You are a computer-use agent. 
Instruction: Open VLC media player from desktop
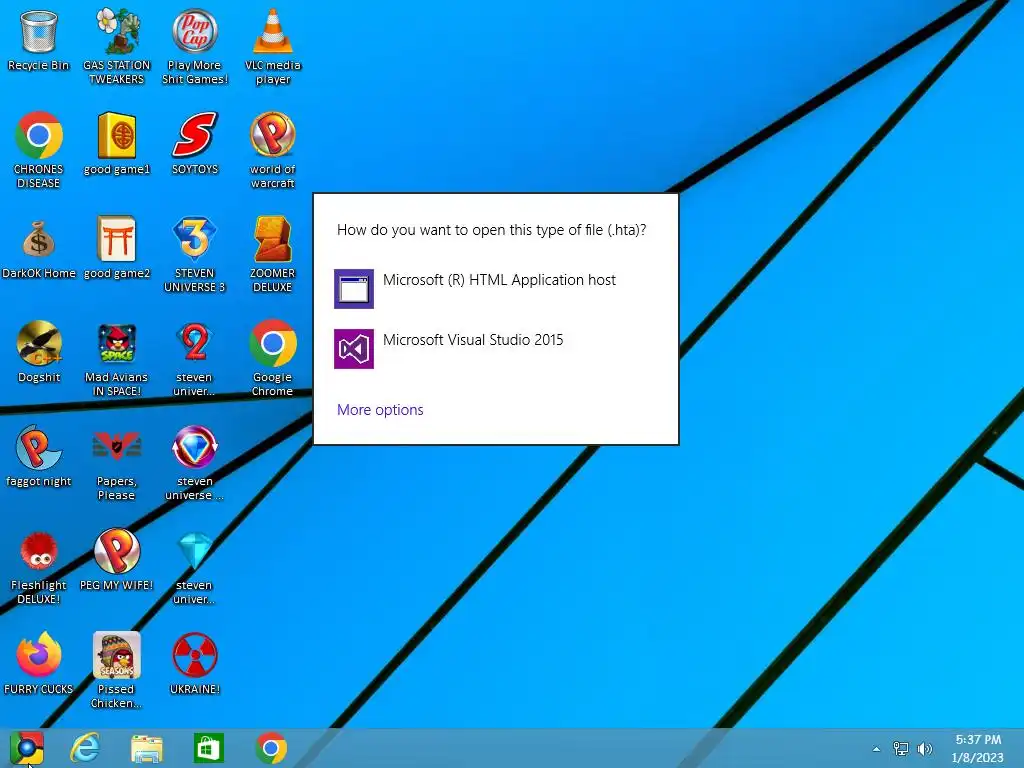point(272,46)
